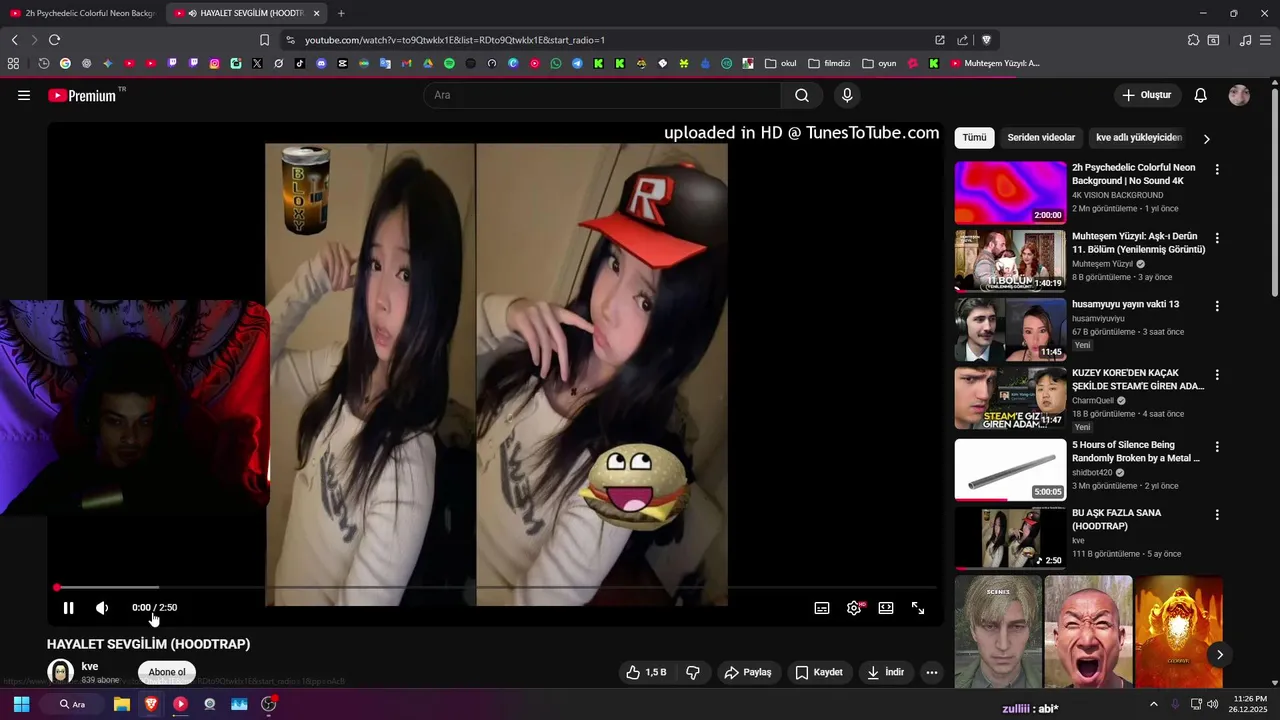Open the Windows Start menu
The width and height of the screenshot is (1280, 720).
pyautogui.click(x=21, y=704)
